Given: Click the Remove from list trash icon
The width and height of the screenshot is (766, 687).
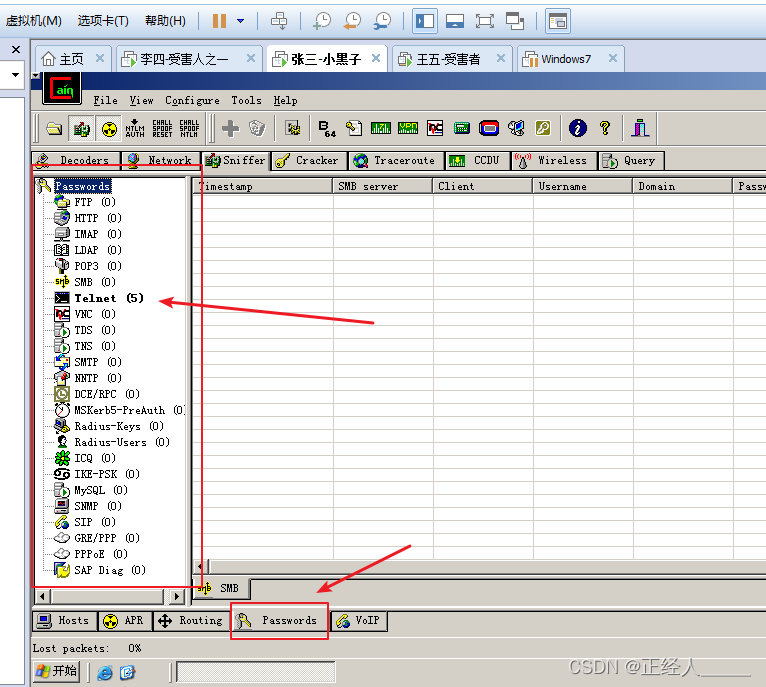Looking at the screenshot, I should (x=257, y=129).
